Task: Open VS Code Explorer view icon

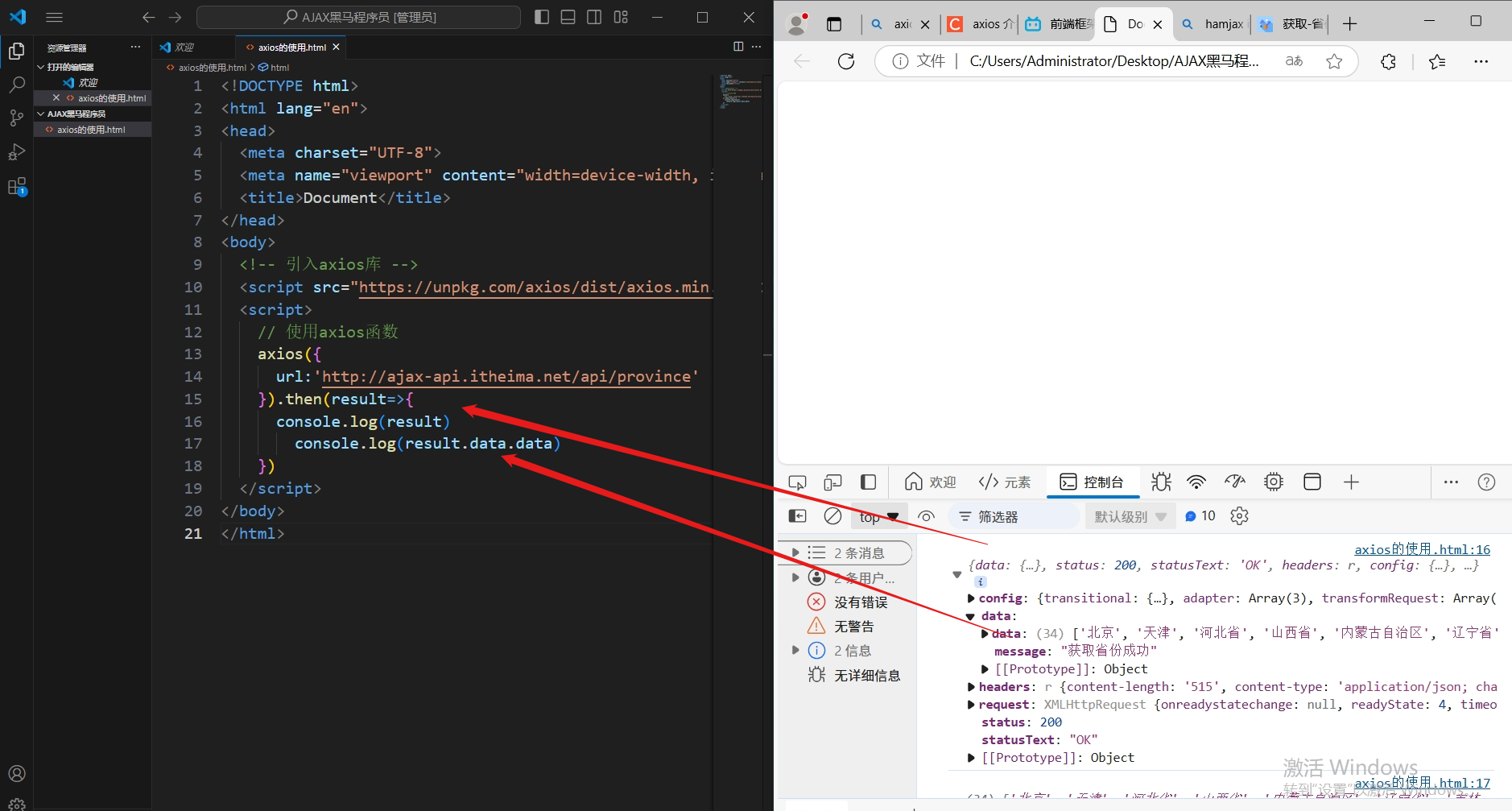Action: click(16, 52)
